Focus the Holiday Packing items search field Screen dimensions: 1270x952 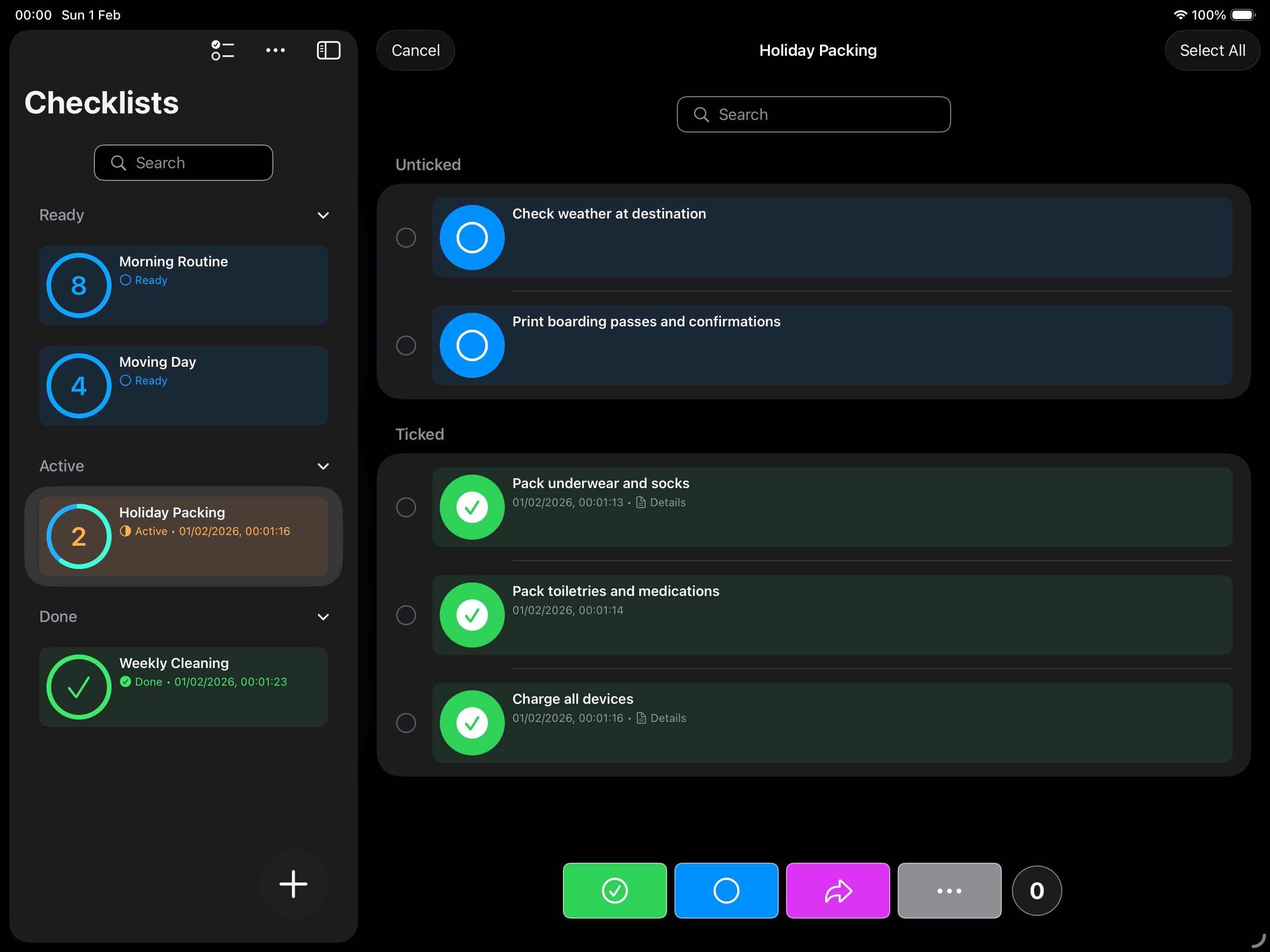pos(814,115)
